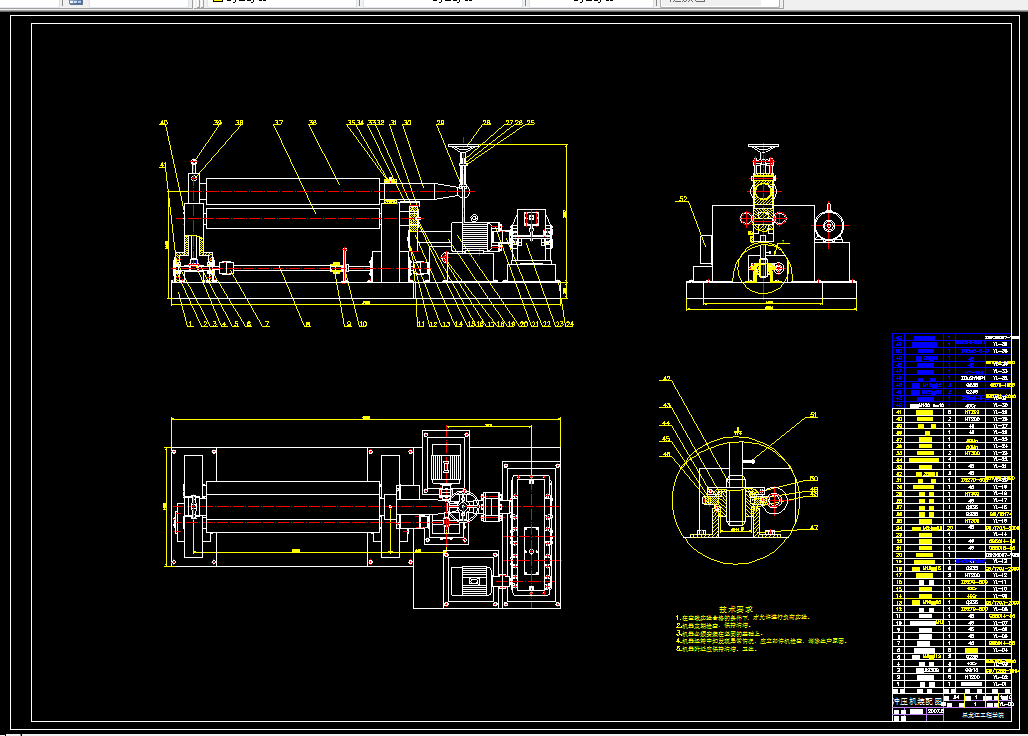Select part balloon number 36
This screenshot has height=736, width=1028.
pos(312,123)
